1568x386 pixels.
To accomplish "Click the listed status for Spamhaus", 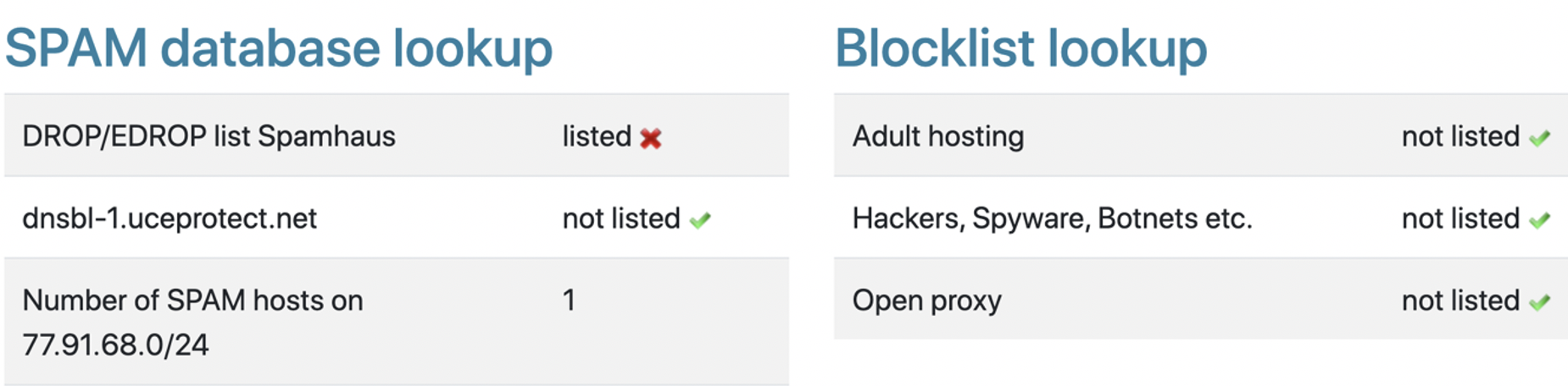I will pos(597,136).
